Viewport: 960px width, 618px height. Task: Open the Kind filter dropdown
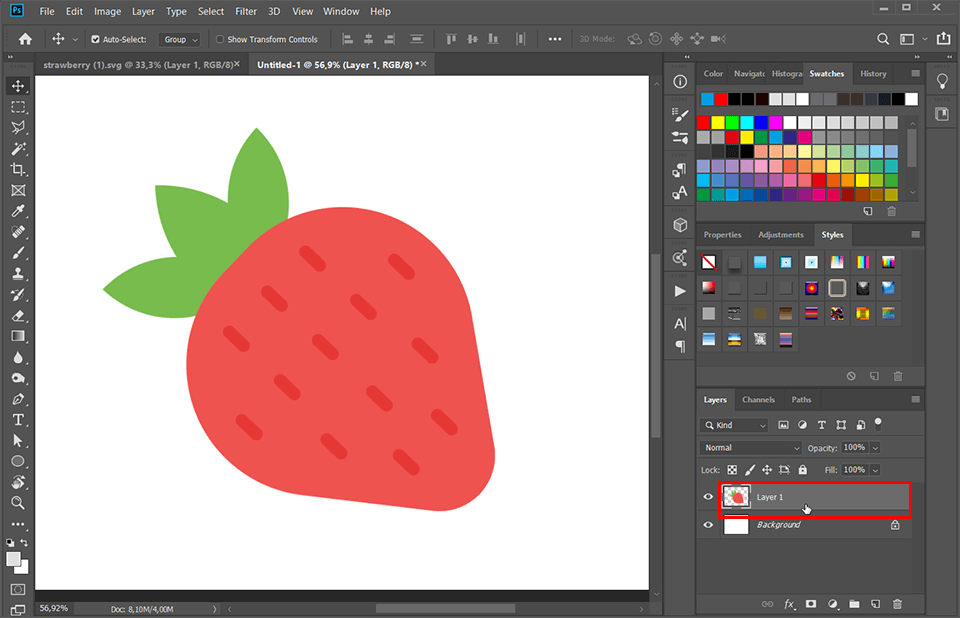[x=736, y=424]
